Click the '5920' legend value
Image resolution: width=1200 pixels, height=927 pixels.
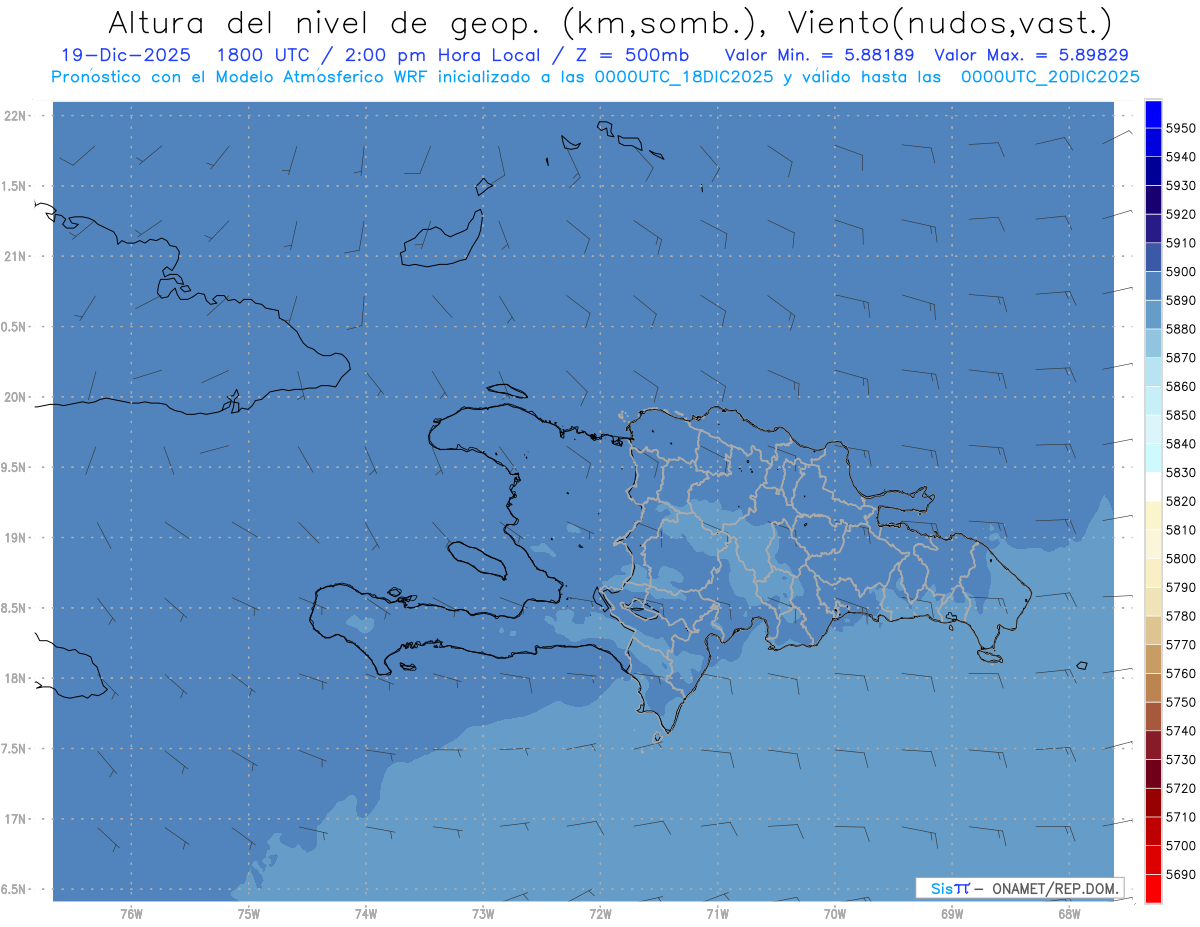coord(1180,214)
